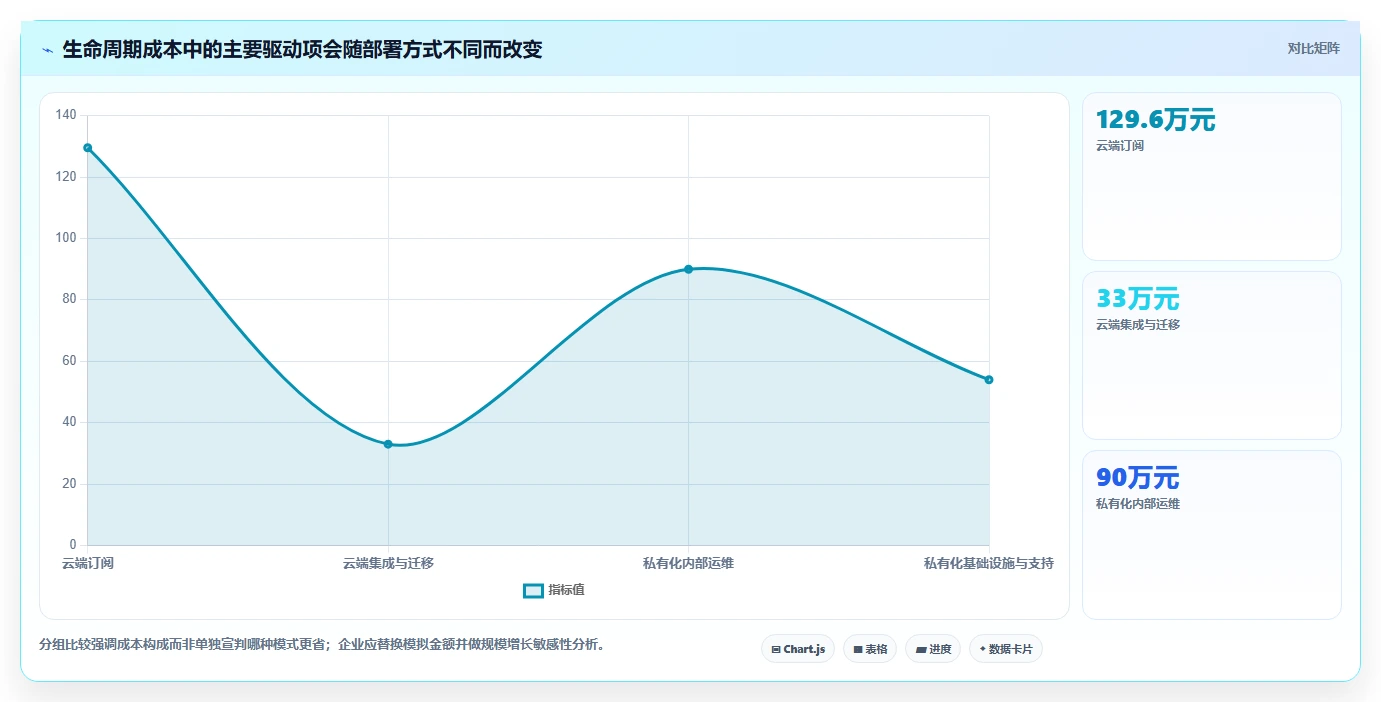1381x702 pixels.
Task: Click the 对比矩阵 label in header
Action: pos(1313,48)
